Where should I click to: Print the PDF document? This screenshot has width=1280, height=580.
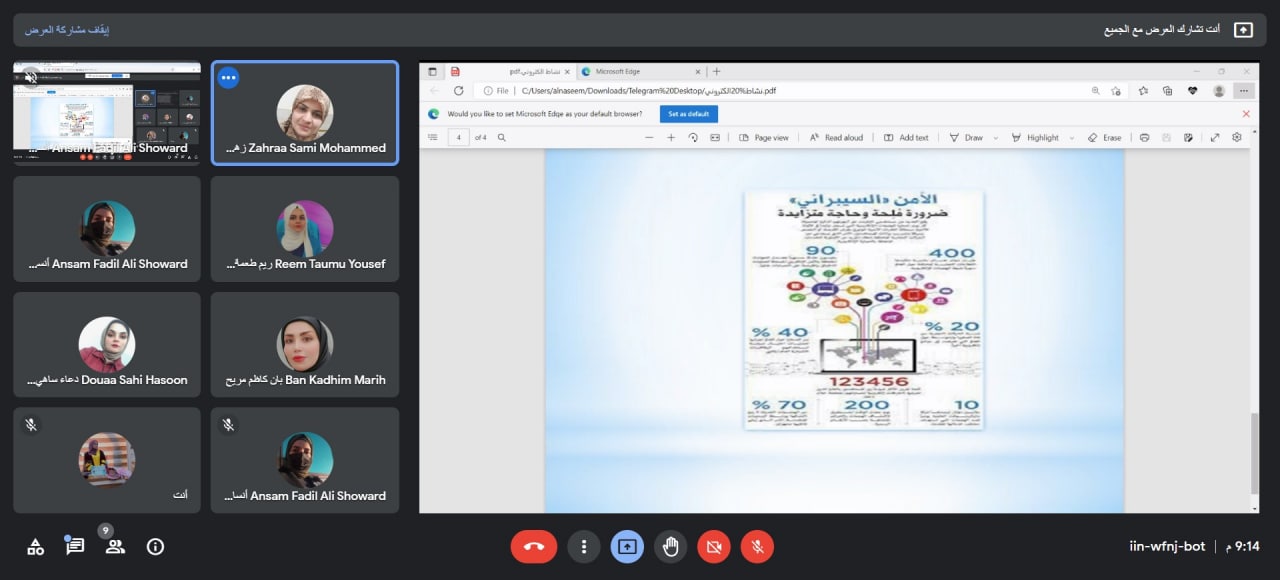click(1144, 137)
